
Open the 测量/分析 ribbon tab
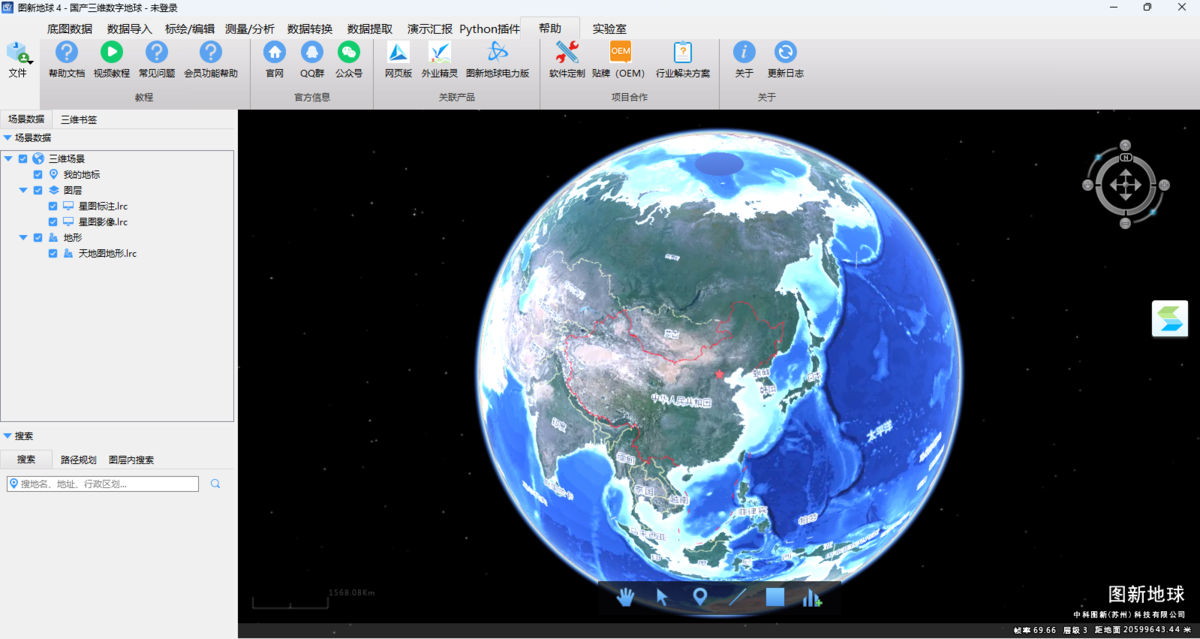249,29
